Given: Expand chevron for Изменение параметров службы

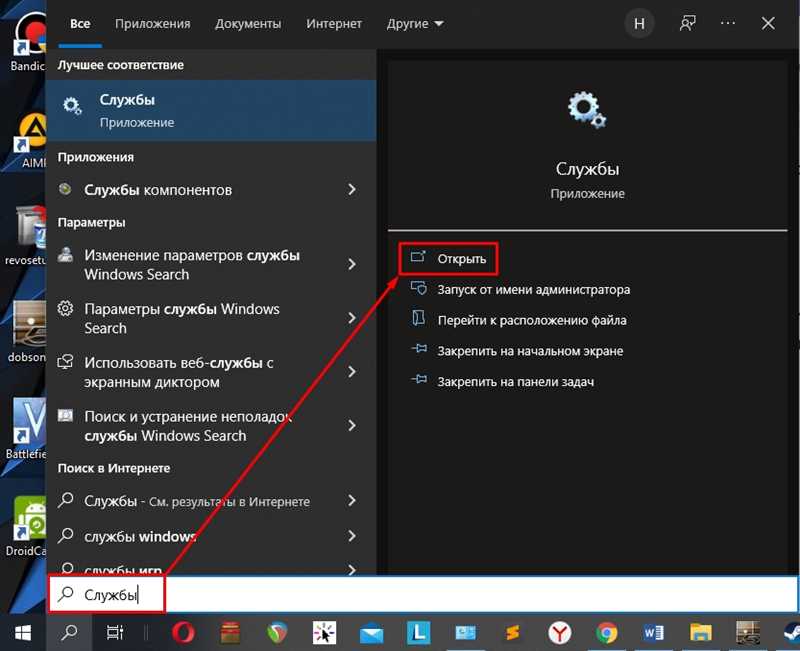Looking at the screenshot, I should (352, 264).
